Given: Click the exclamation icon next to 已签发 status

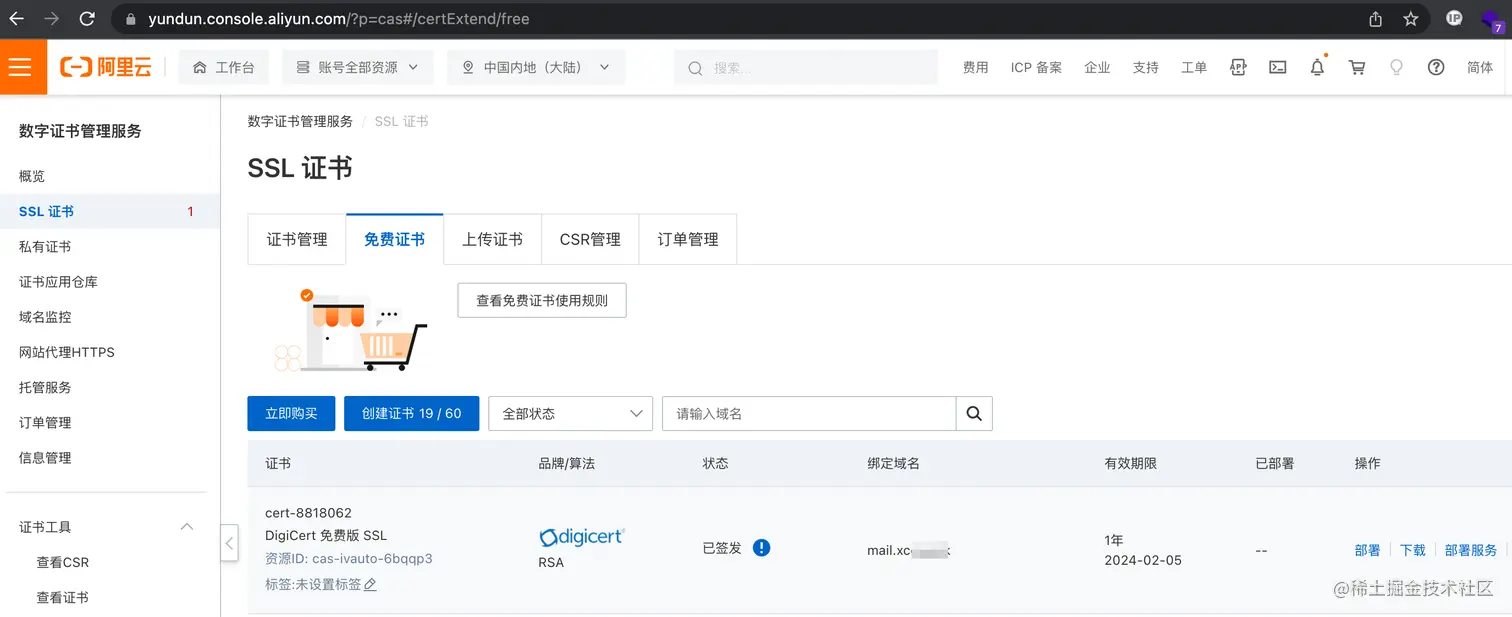Looking at the screenshot, I should pyautogui.click(x=761, y=547).
